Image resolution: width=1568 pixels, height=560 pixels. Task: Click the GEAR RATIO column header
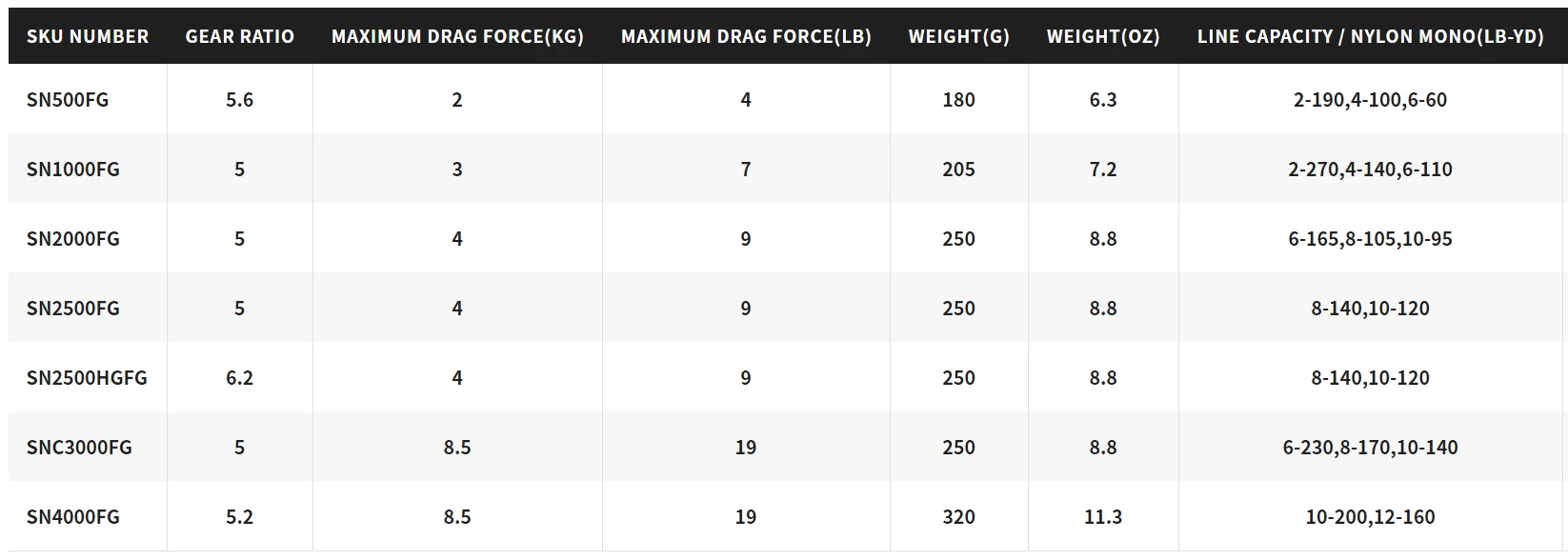[240, 36]
